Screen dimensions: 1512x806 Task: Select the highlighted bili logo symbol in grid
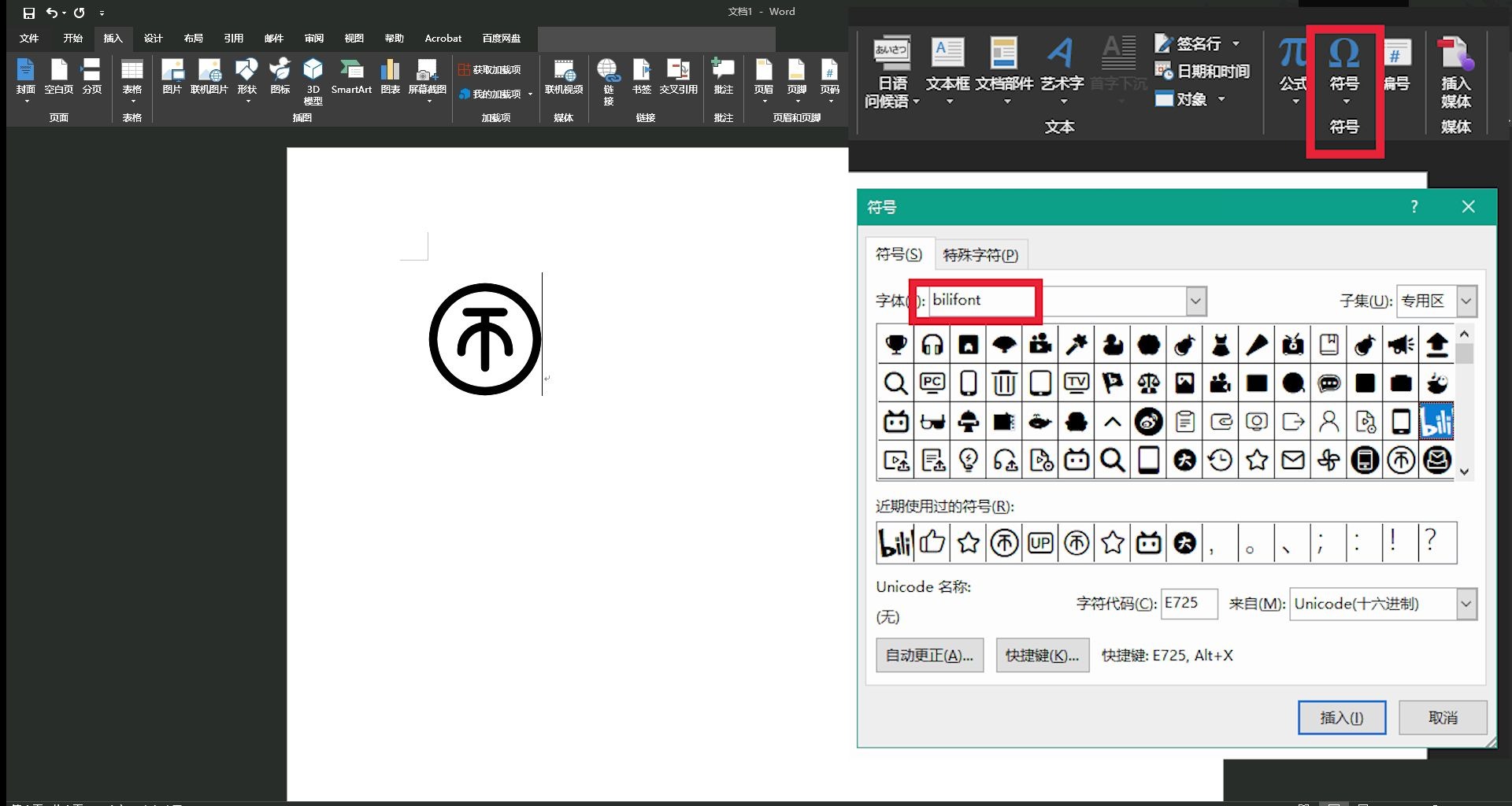[x=1436, y=421]
